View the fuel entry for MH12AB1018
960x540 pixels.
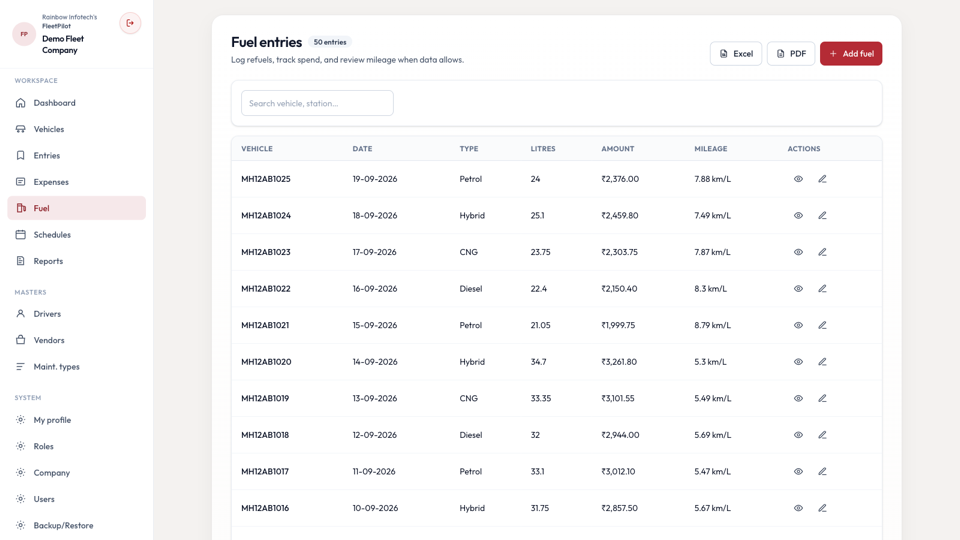[x=798, y=435]
